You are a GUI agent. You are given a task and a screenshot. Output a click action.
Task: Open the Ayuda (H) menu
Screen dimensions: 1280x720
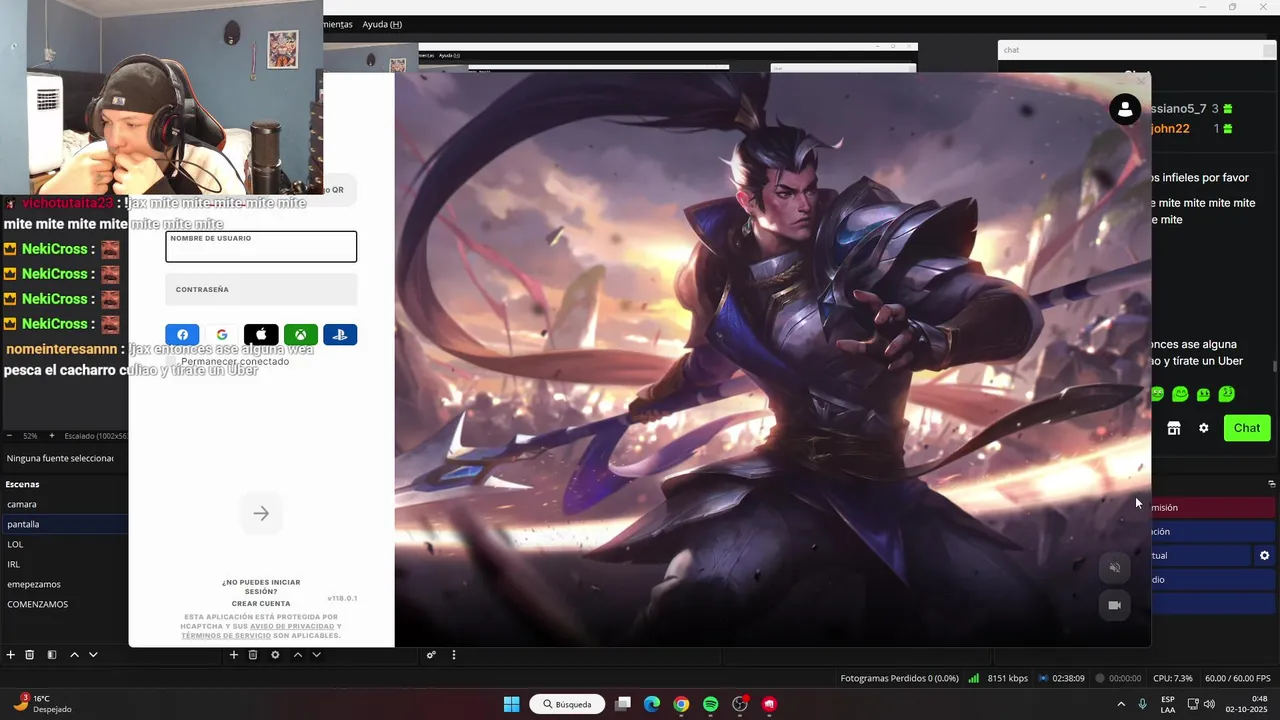coord(382,24)
